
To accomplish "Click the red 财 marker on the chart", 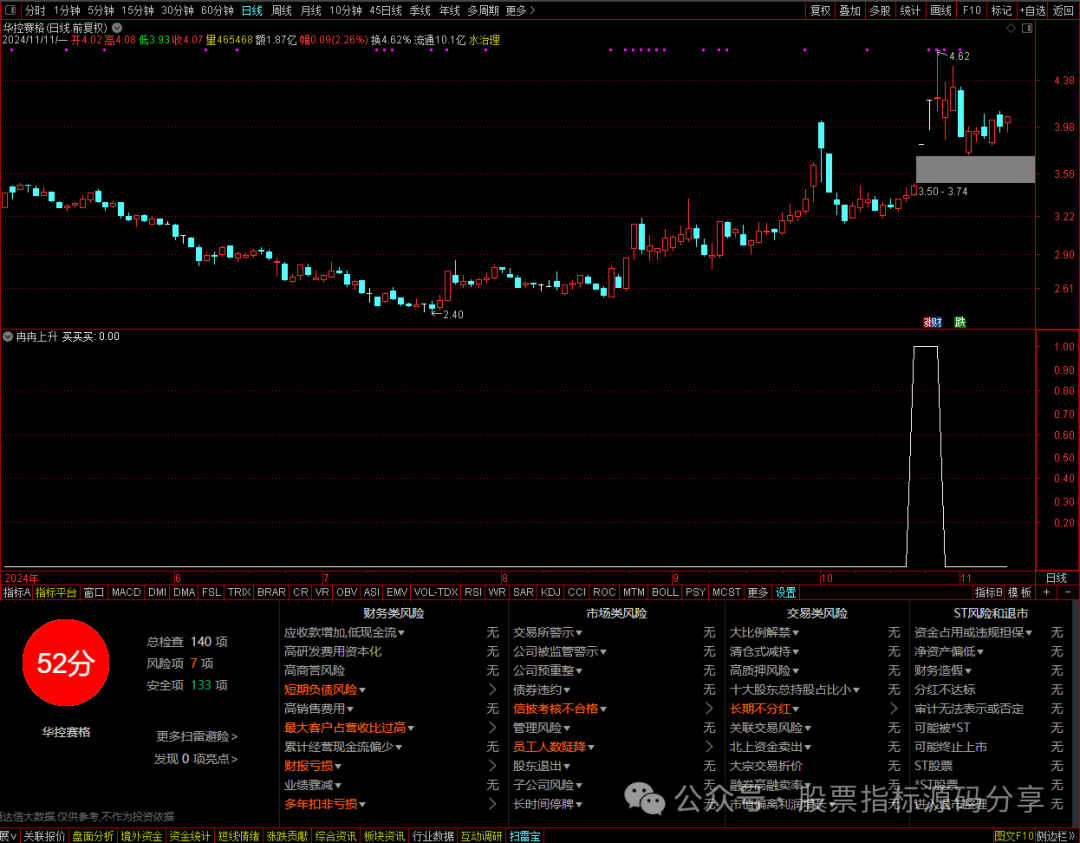I will pyautogui.click(x=935, y=322).
